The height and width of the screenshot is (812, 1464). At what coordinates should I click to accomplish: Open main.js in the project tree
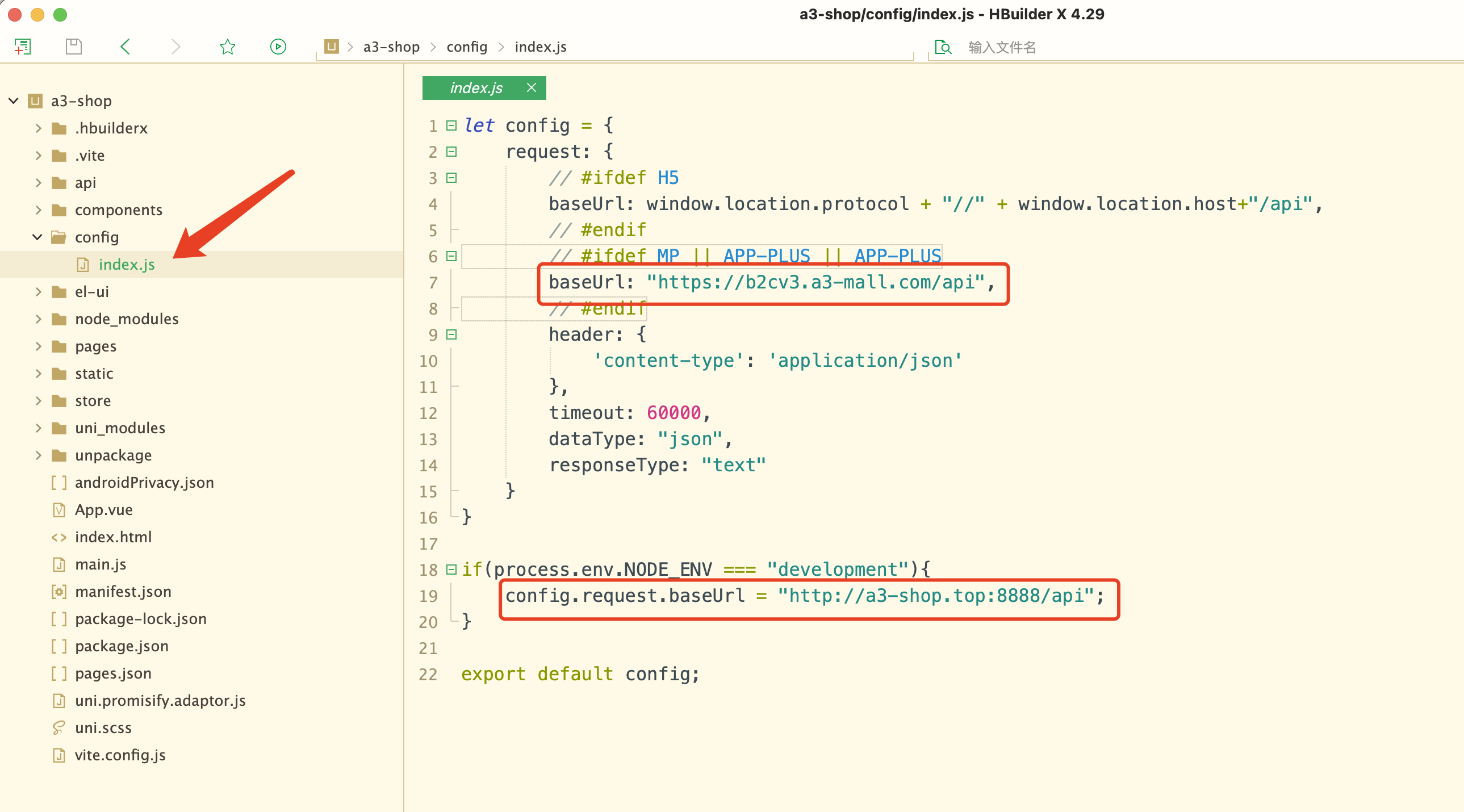pos(100,565)
